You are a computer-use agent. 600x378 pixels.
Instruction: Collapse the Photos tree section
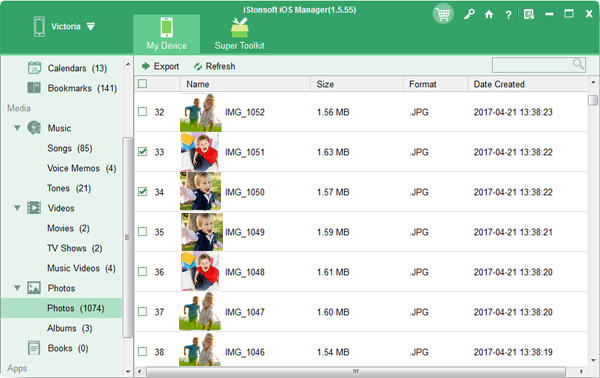pos(17,288)
